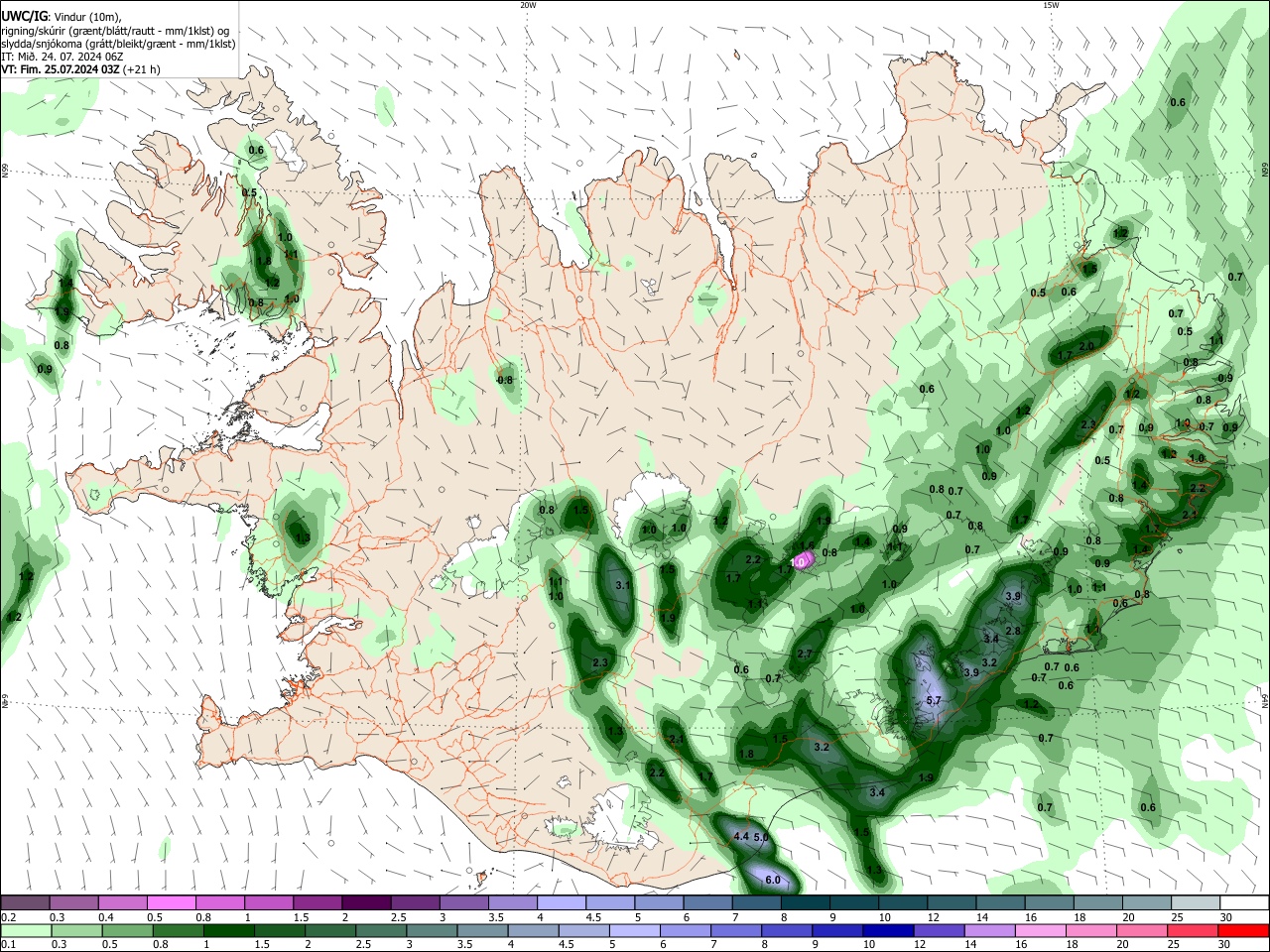
Task: Choose the white 30 snow legend swatch
Action: 1244,902
